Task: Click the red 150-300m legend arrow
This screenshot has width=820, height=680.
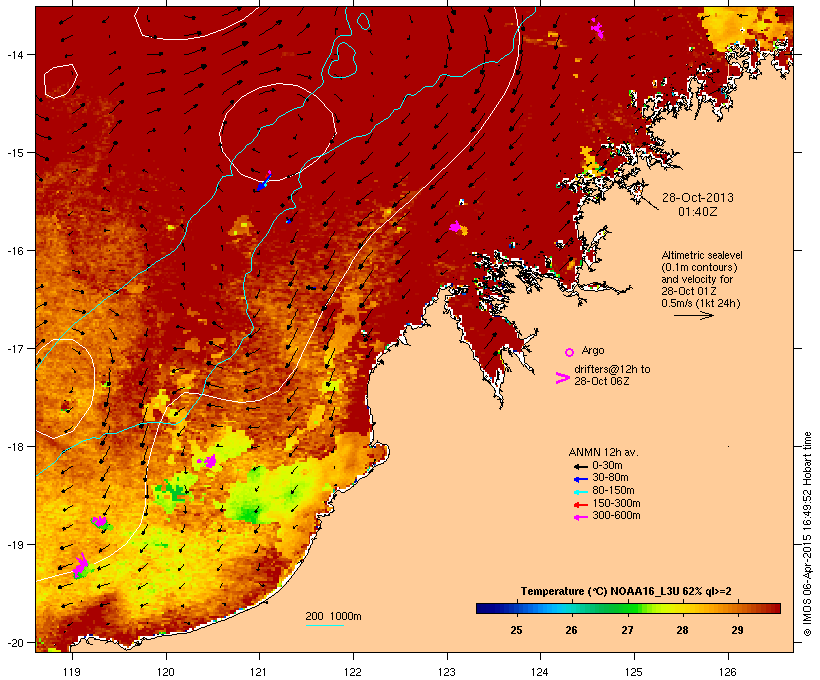Action: coord(580,505)
